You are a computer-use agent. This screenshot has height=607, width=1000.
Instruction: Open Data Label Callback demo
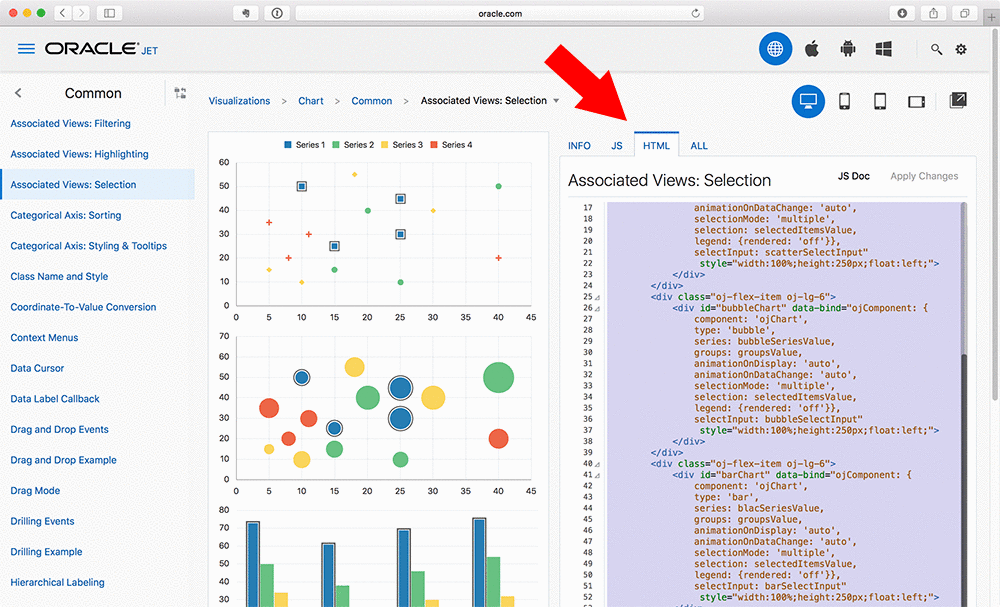[55, 399]
